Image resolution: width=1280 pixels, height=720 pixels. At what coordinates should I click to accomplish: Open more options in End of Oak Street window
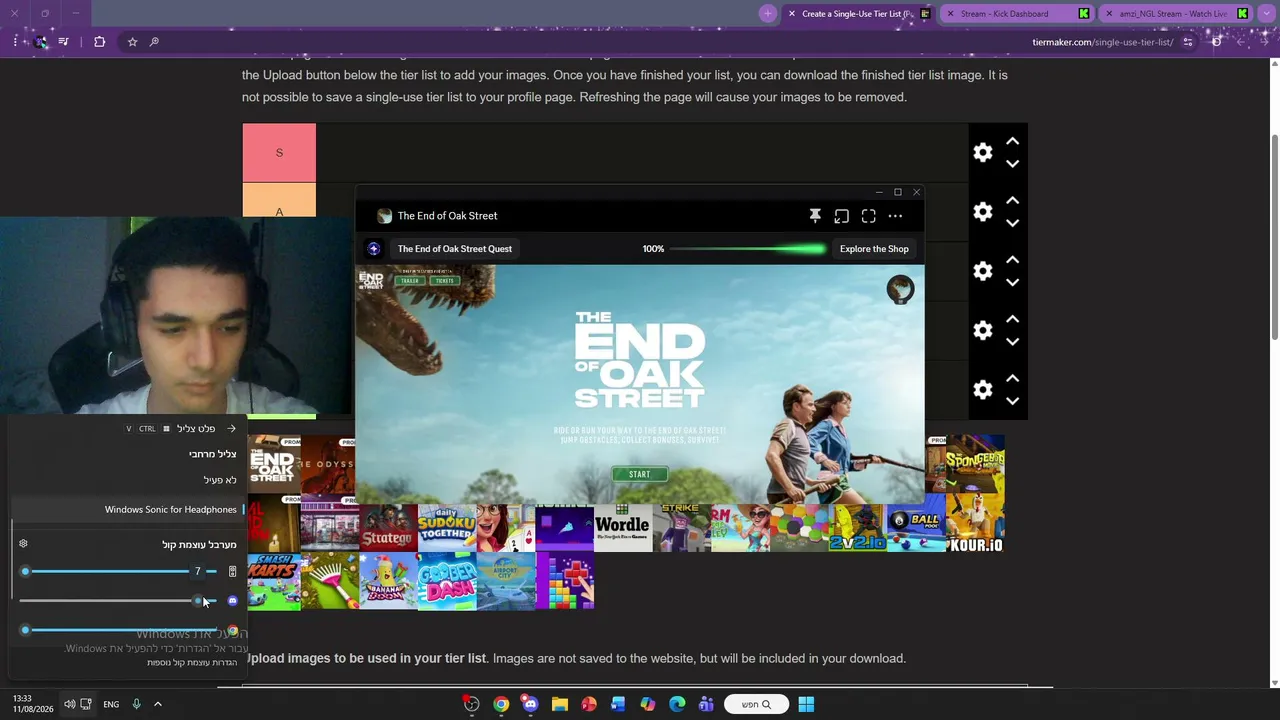(895, 216)
